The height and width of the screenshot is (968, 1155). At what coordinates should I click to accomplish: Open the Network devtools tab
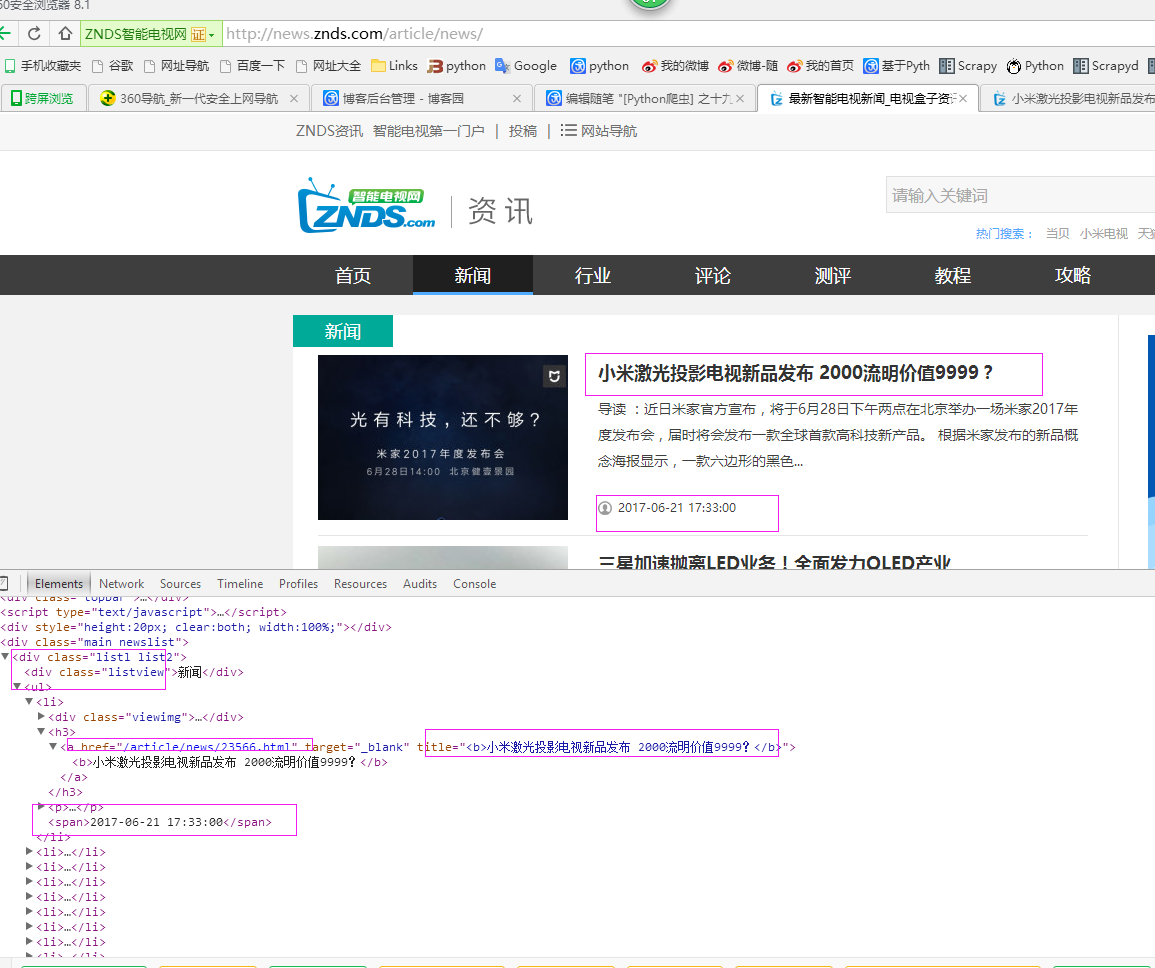click(x=122, y=583)
